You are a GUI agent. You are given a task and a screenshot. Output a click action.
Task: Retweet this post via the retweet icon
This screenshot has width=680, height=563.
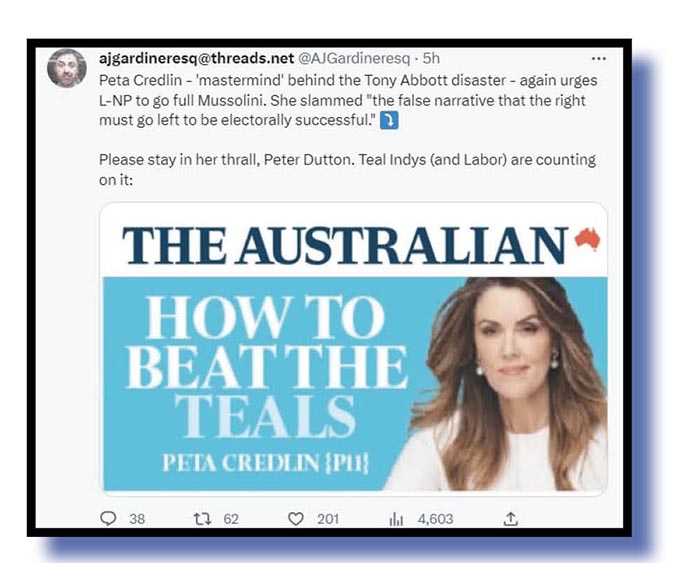pyautogui.click(x=202, y=518)
